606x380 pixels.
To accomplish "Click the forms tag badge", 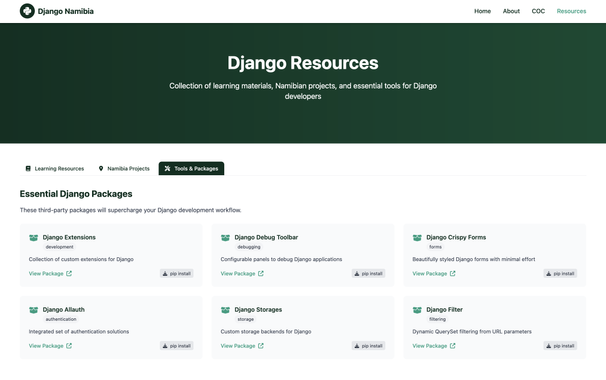I will point(435,247).
